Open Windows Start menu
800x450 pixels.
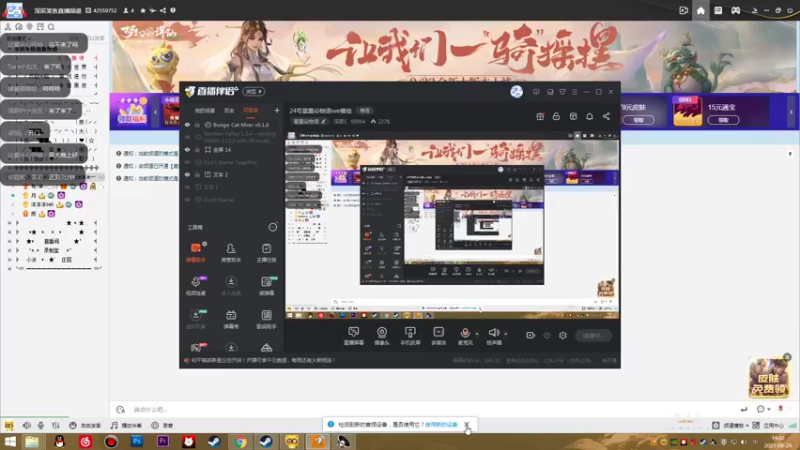(x=10, y=442)
